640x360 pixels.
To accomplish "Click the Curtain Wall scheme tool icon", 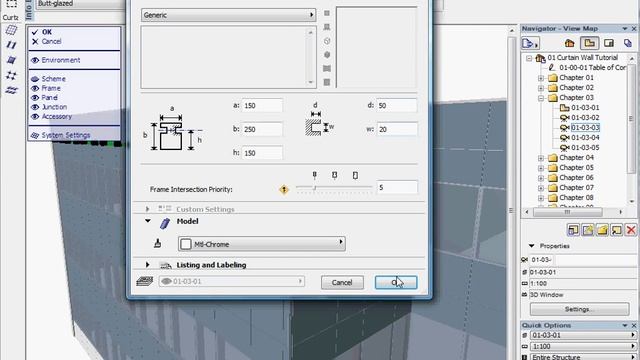I will [x=11, y=30].
